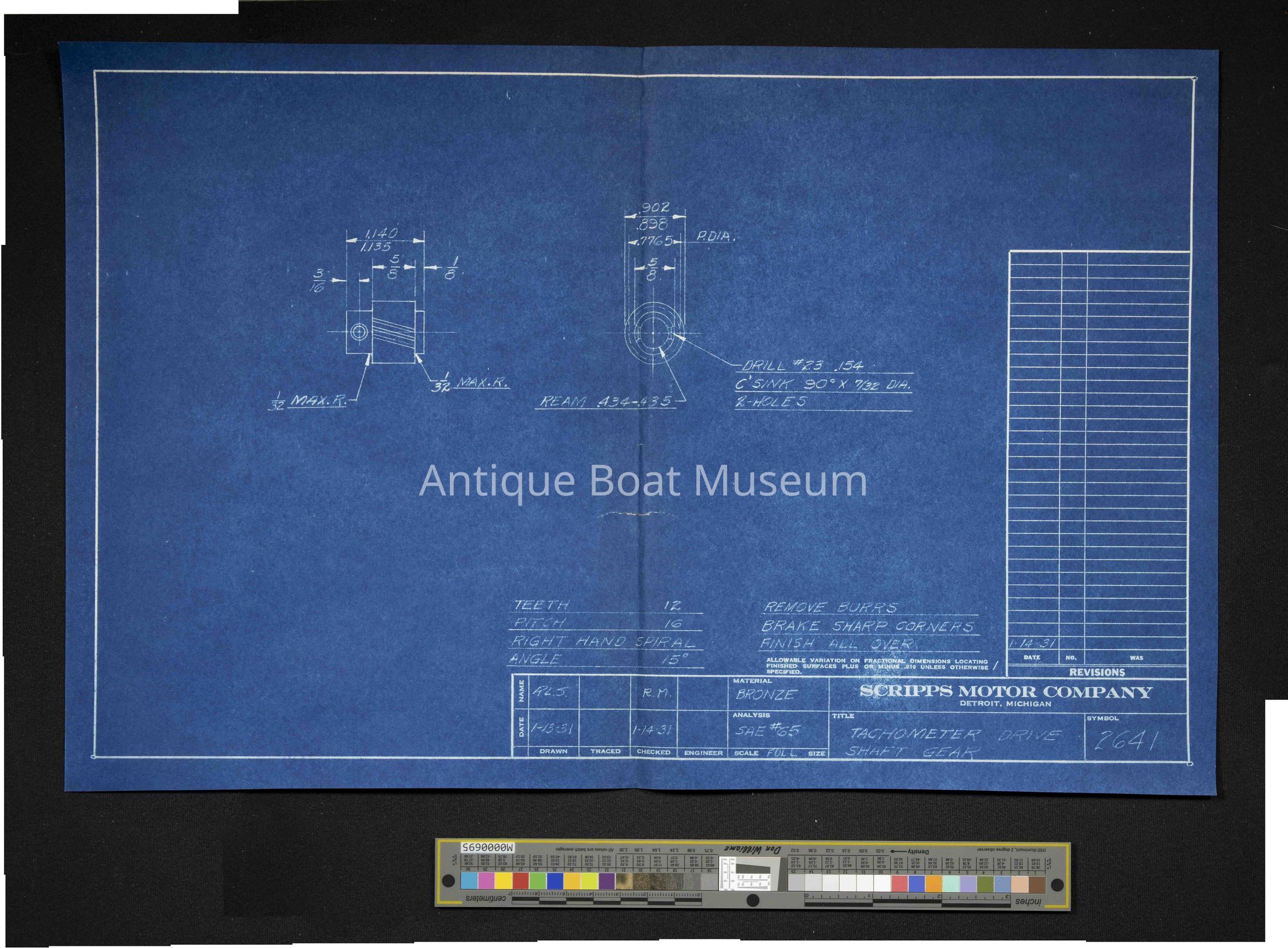Click the symbol number 2641 box
This screenshot has height=948, width=1288.
[1126, 741]
